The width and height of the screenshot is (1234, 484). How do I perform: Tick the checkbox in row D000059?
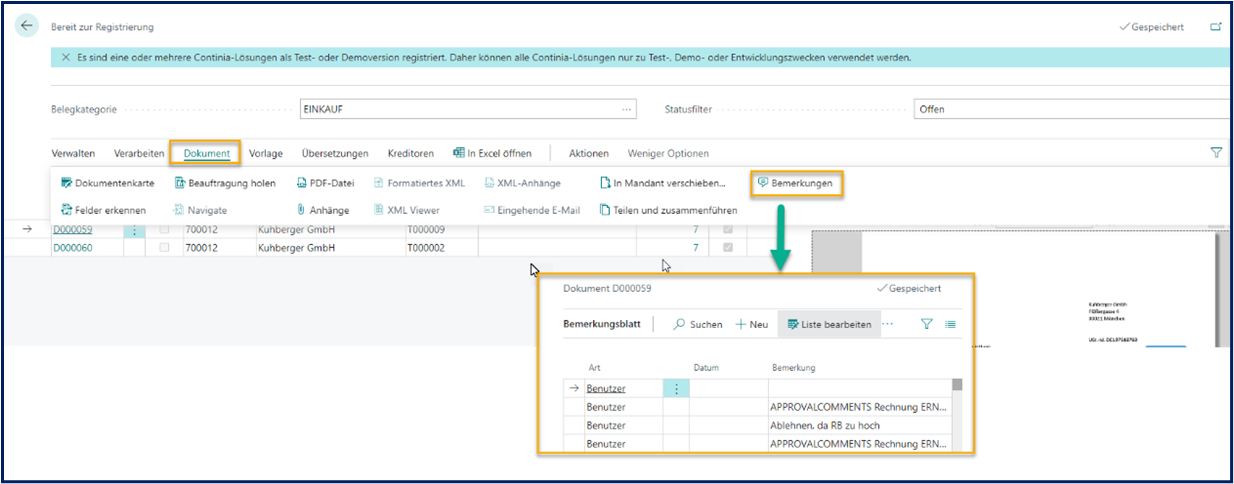165,230
